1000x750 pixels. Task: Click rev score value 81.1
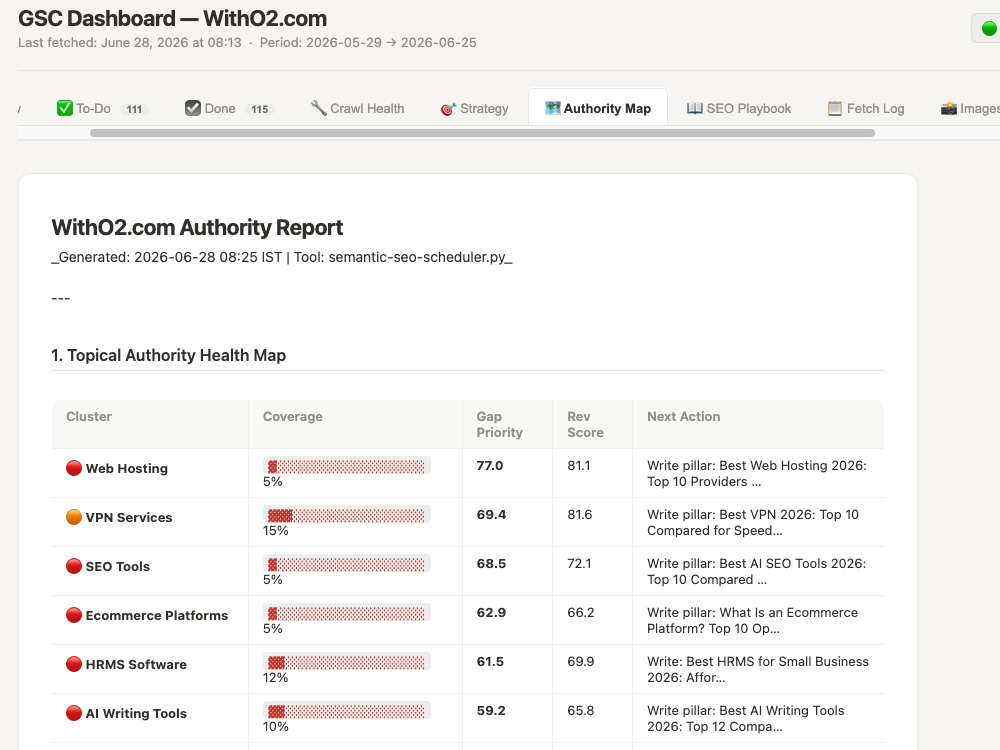click(x=578, y=466)
